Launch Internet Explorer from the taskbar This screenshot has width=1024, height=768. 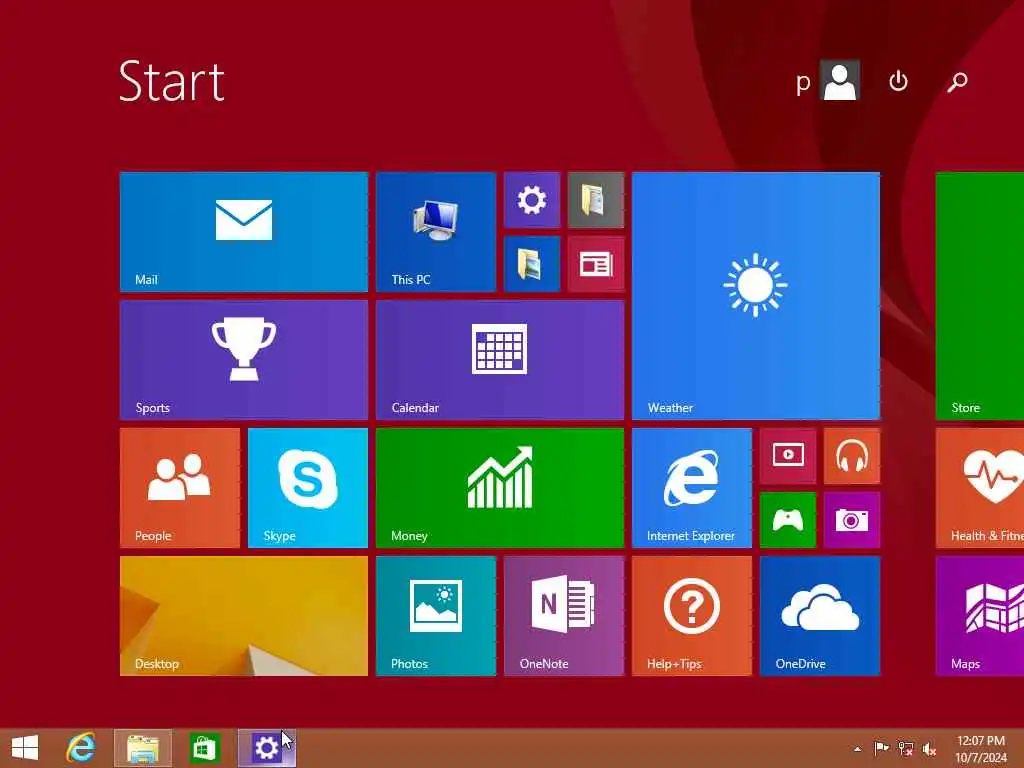(81, 748)
